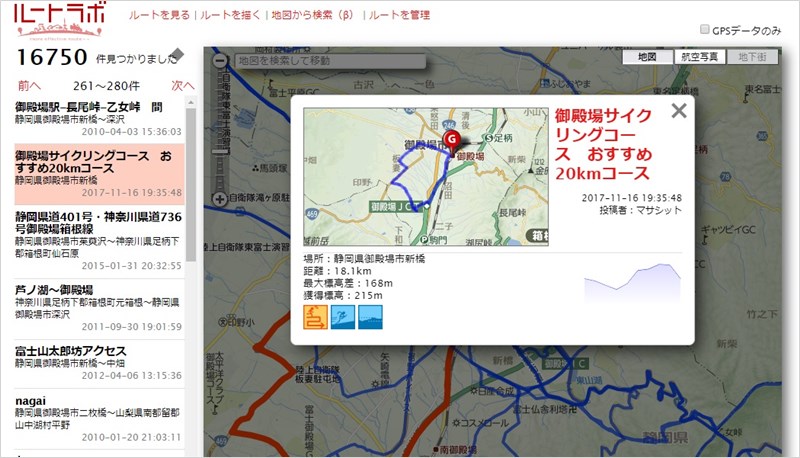Open the nagai route entry
Viewport: 800px width, 458px height.
click(98, 418)
